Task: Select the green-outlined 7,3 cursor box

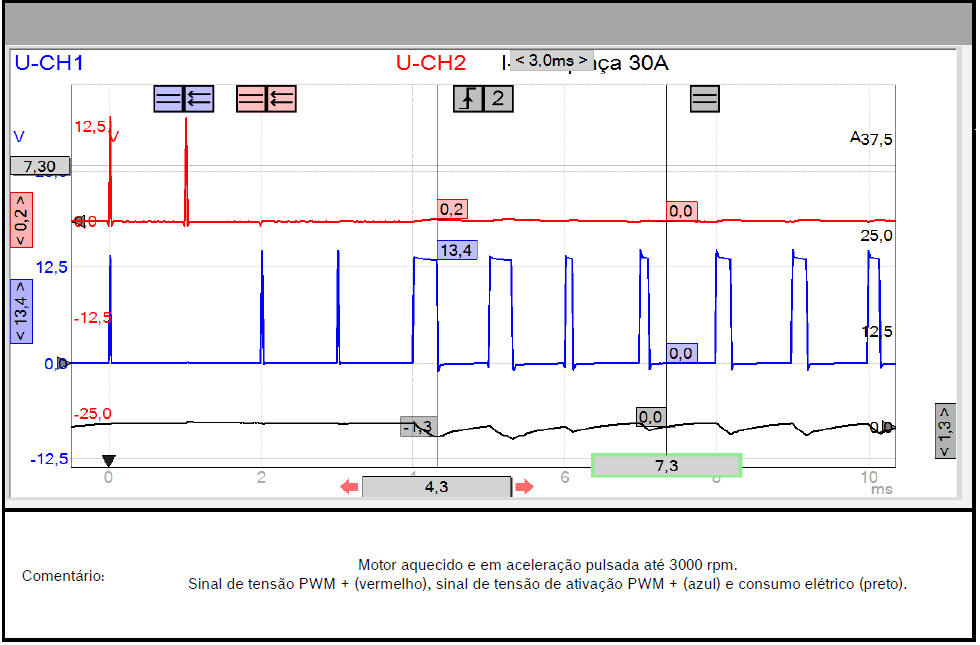Action: (666, 465)
